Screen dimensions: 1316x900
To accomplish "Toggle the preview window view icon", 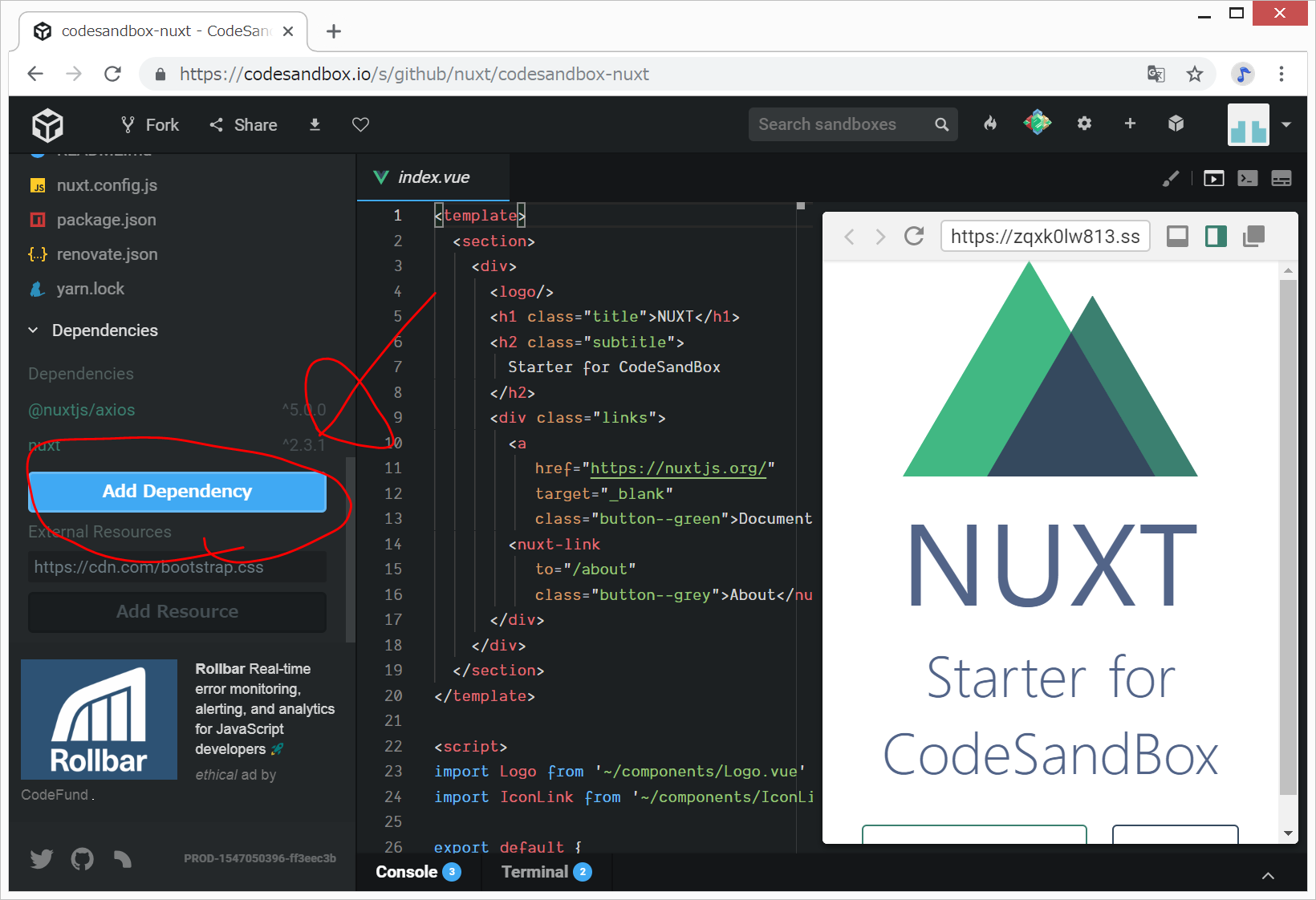I will click(x=1213, y=178).
